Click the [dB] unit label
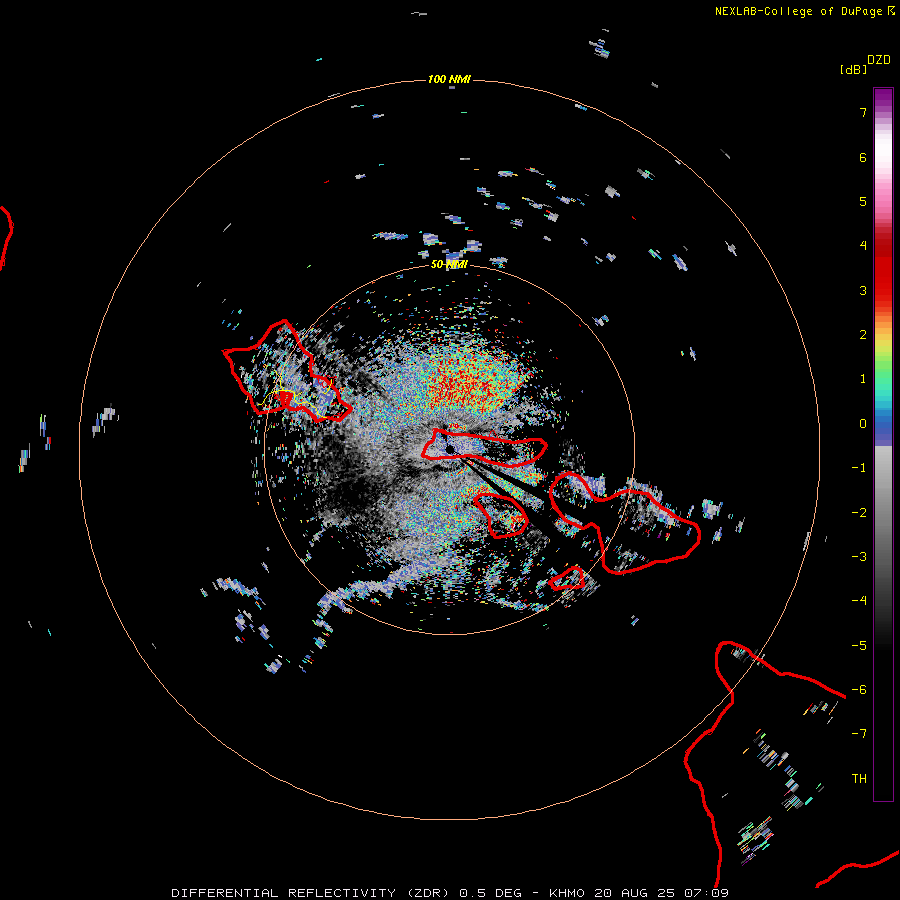 tap(853, 69)
